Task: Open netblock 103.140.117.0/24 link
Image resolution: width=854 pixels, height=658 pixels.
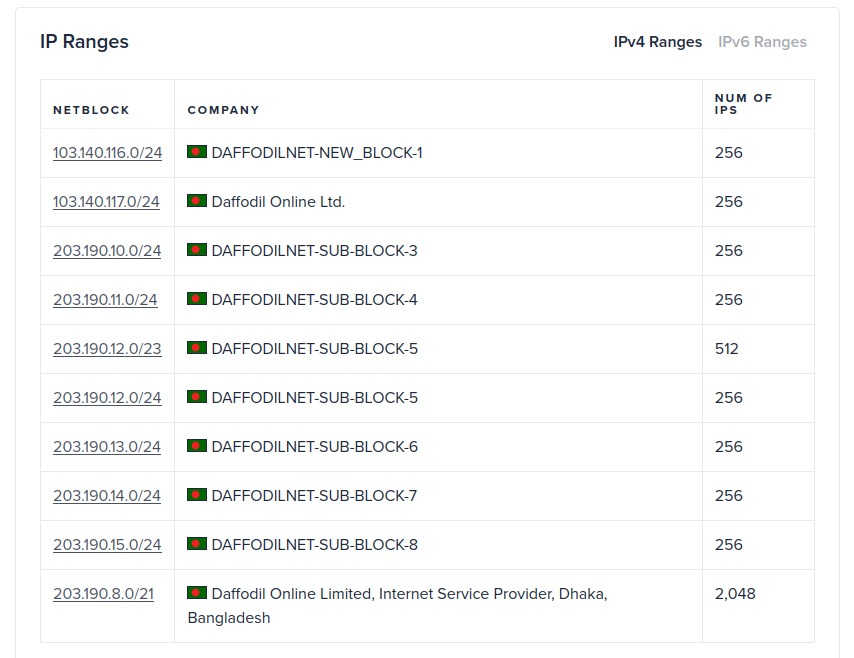Action: click(106, 202)
